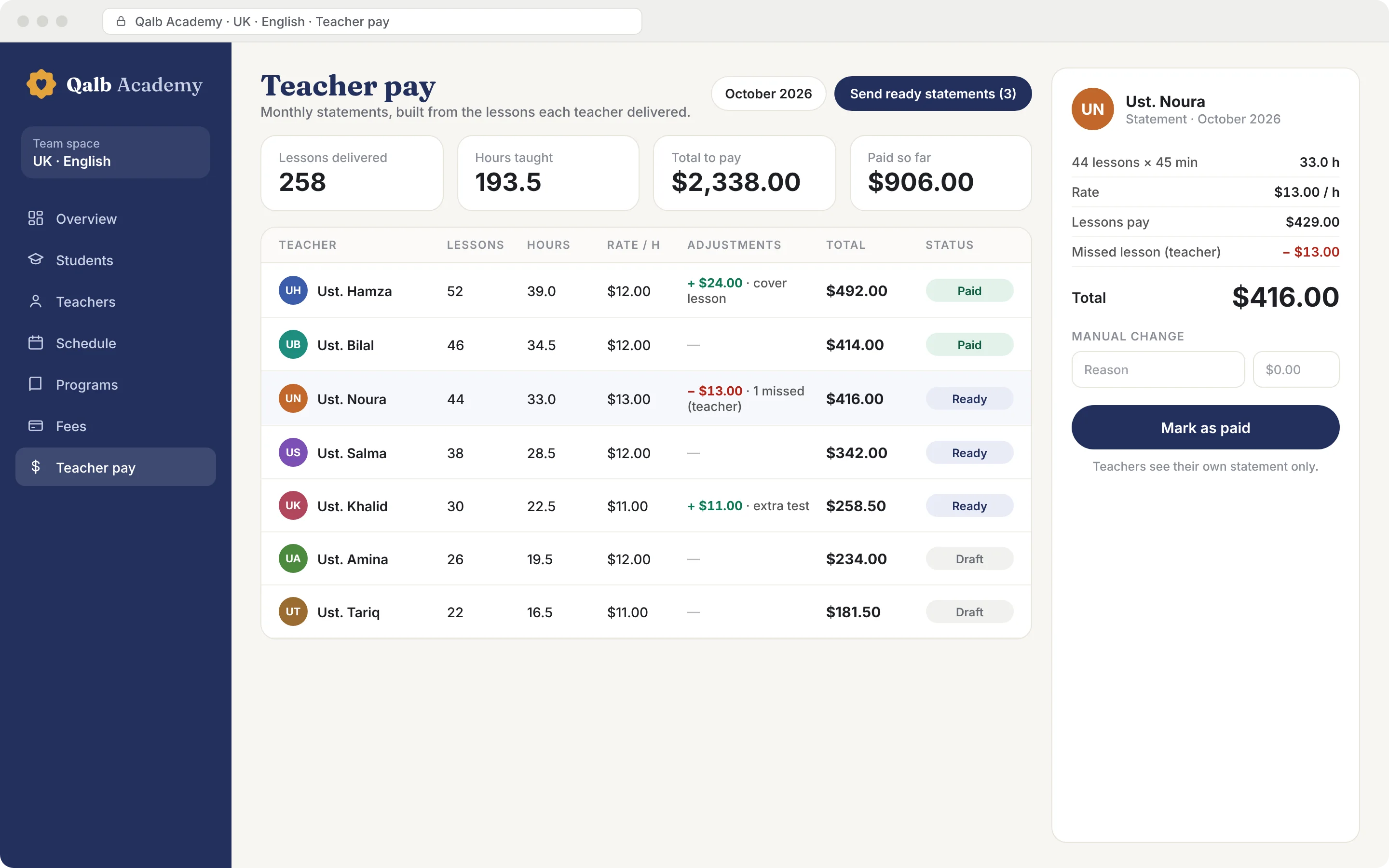Image resolution: width=1389 pixels, height=868 pixels.
Task: Click the Paid so far $906.00 card
Action: [940, 174]
